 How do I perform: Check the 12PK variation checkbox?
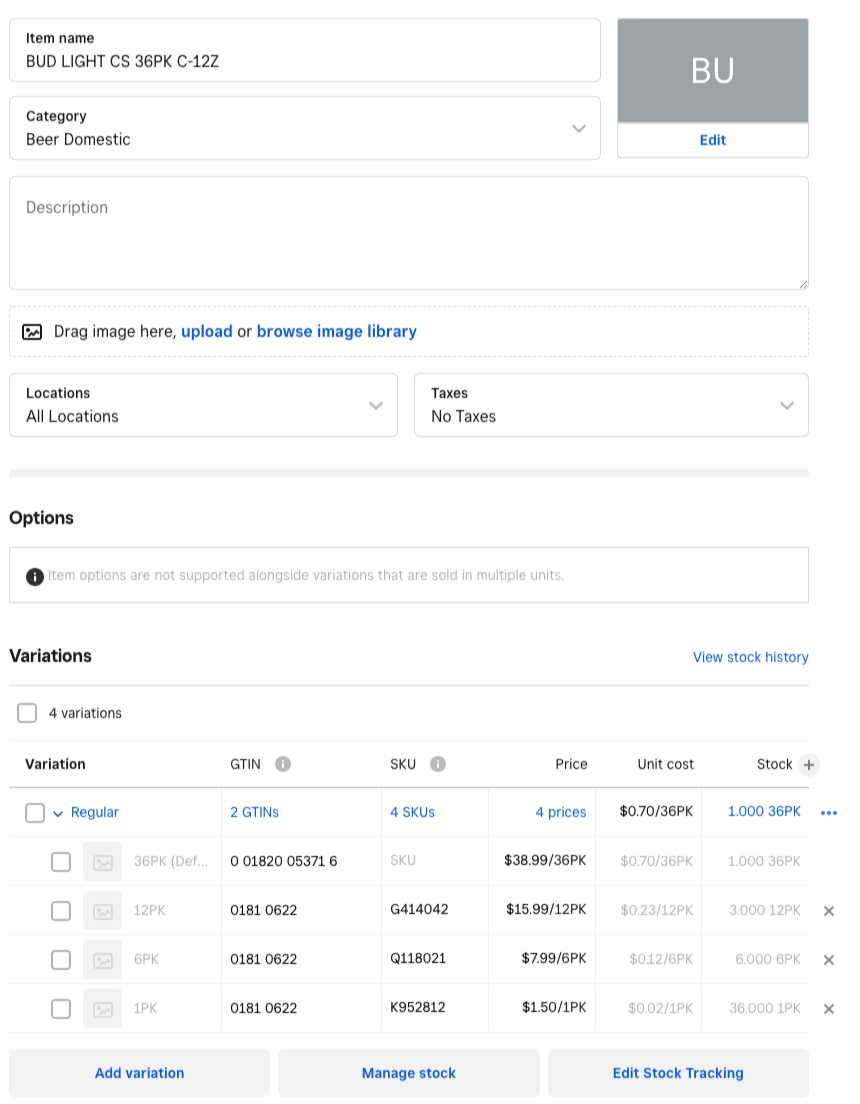61,911
